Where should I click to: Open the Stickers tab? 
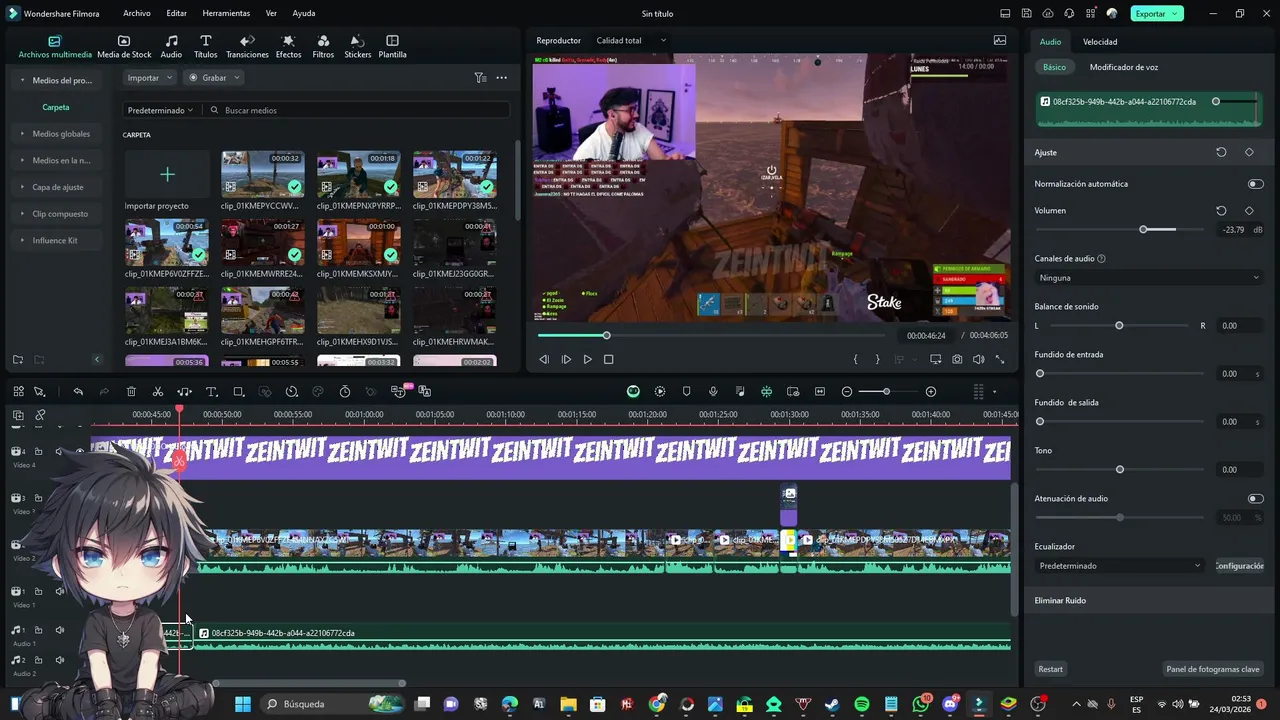[x=357, y=46]
